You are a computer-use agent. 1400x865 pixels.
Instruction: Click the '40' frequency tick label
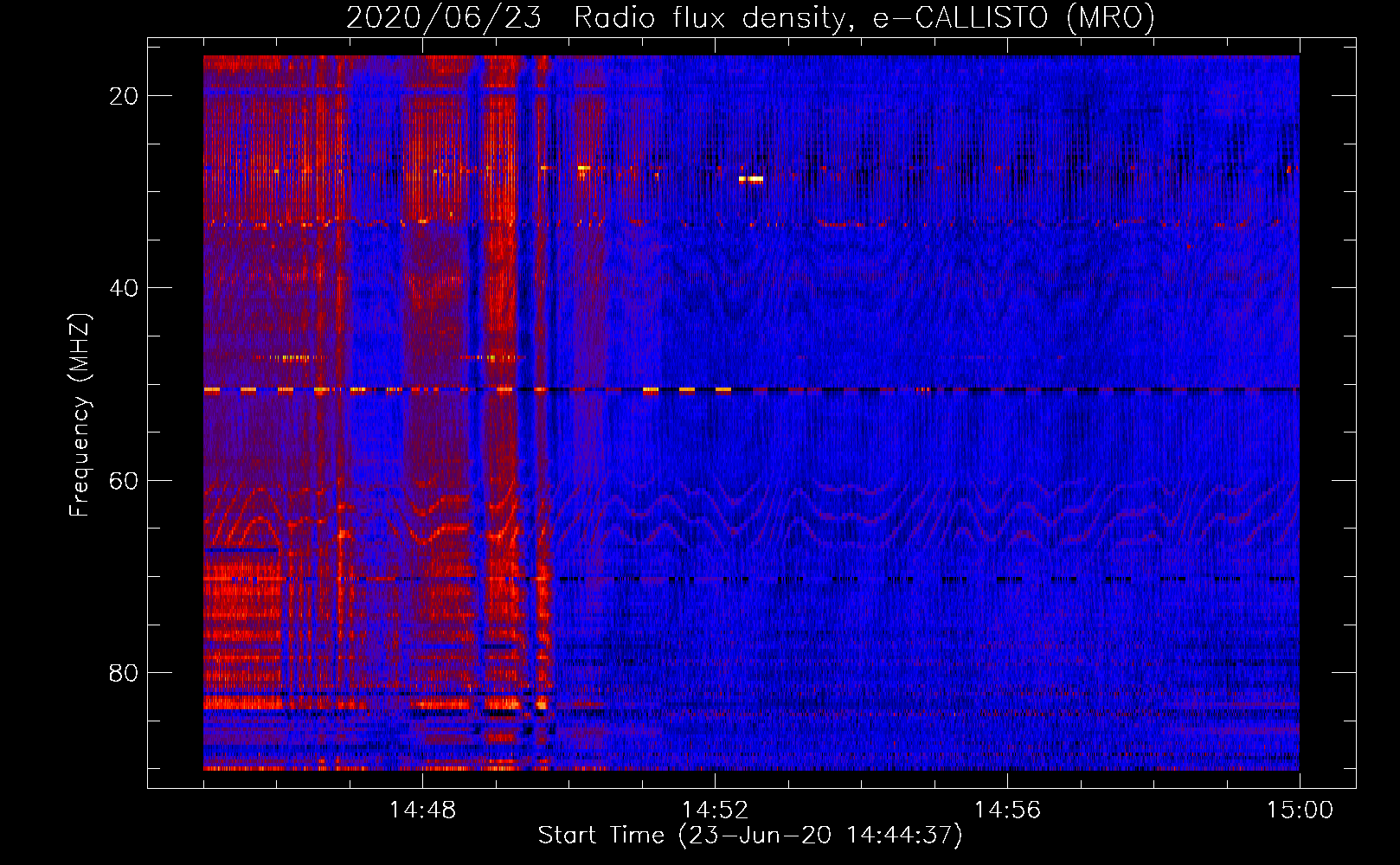click(124, 288)
